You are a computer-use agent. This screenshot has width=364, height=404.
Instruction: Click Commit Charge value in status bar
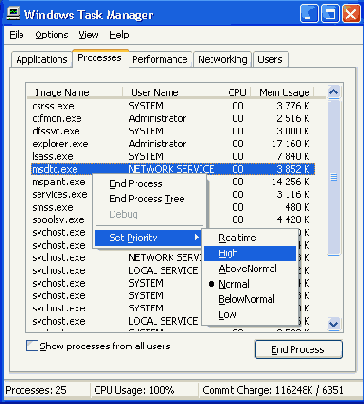click(273, 390)
